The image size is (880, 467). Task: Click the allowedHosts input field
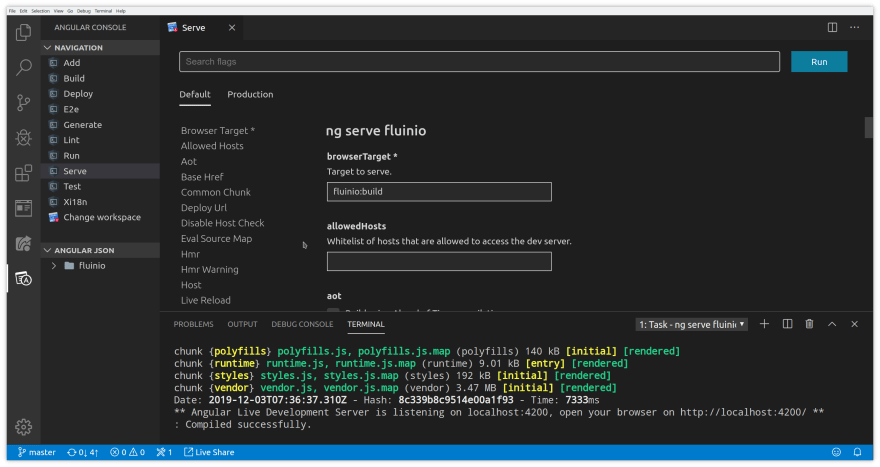coord(439,261)
